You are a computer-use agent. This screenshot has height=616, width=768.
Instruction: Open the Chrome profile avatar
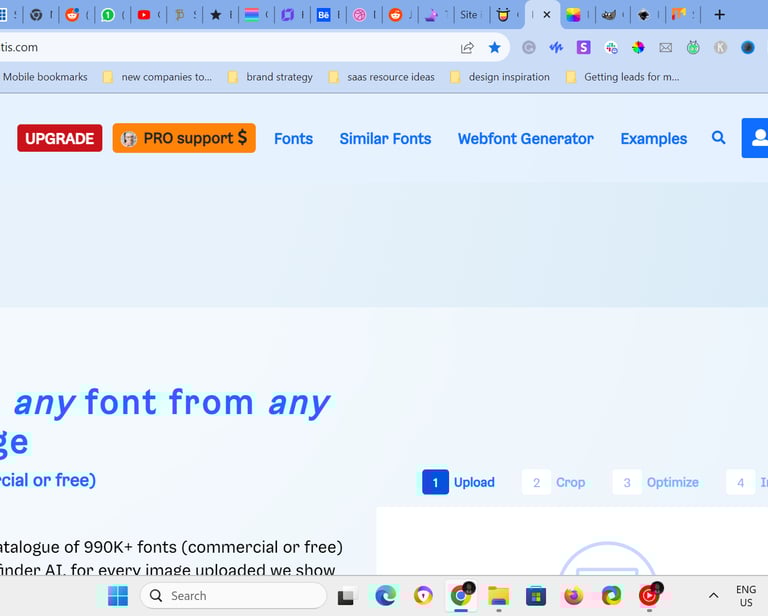tap(747, 47)
